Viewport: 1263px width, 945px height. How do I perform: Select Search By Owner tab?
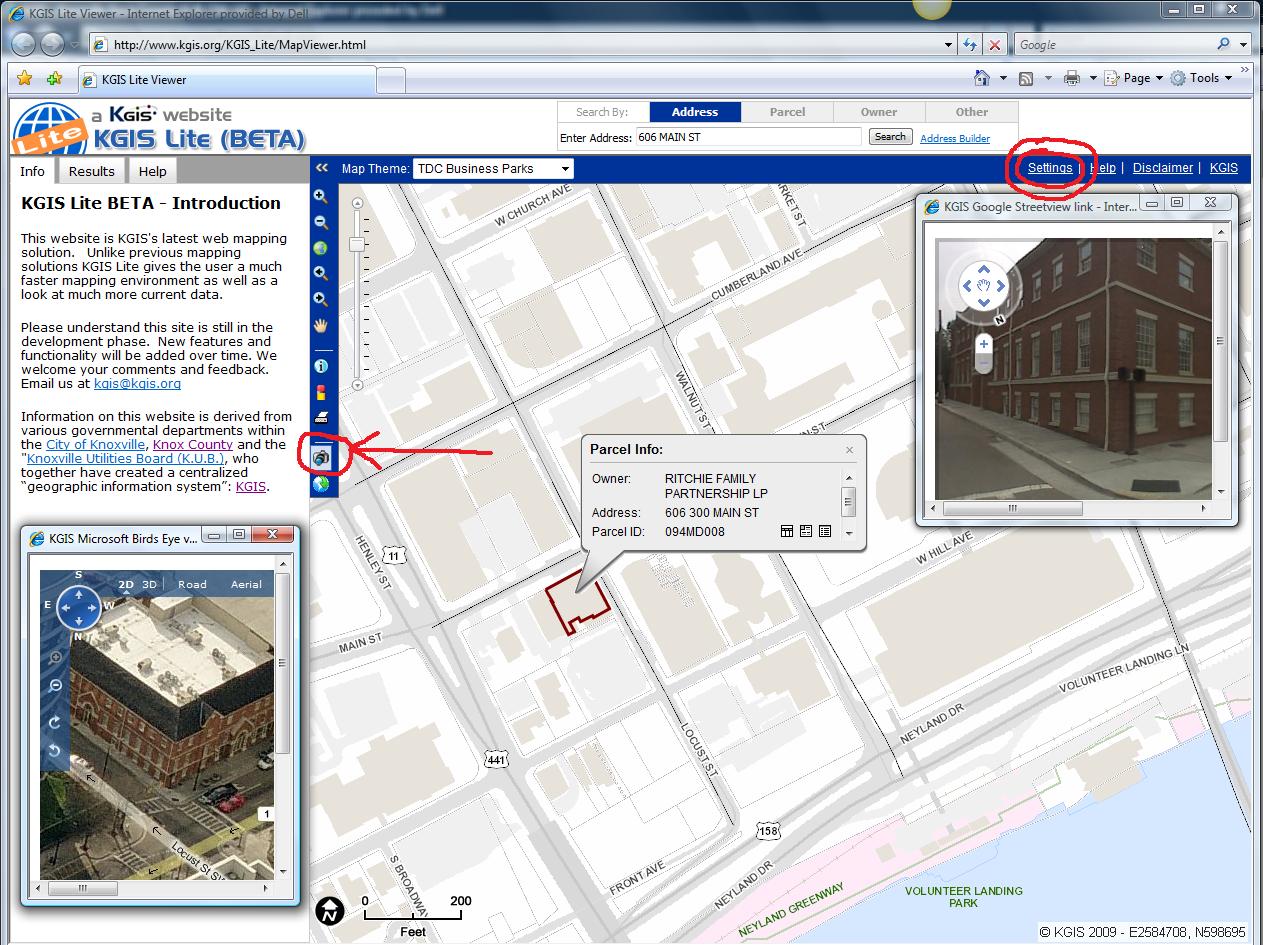(879, 112)
